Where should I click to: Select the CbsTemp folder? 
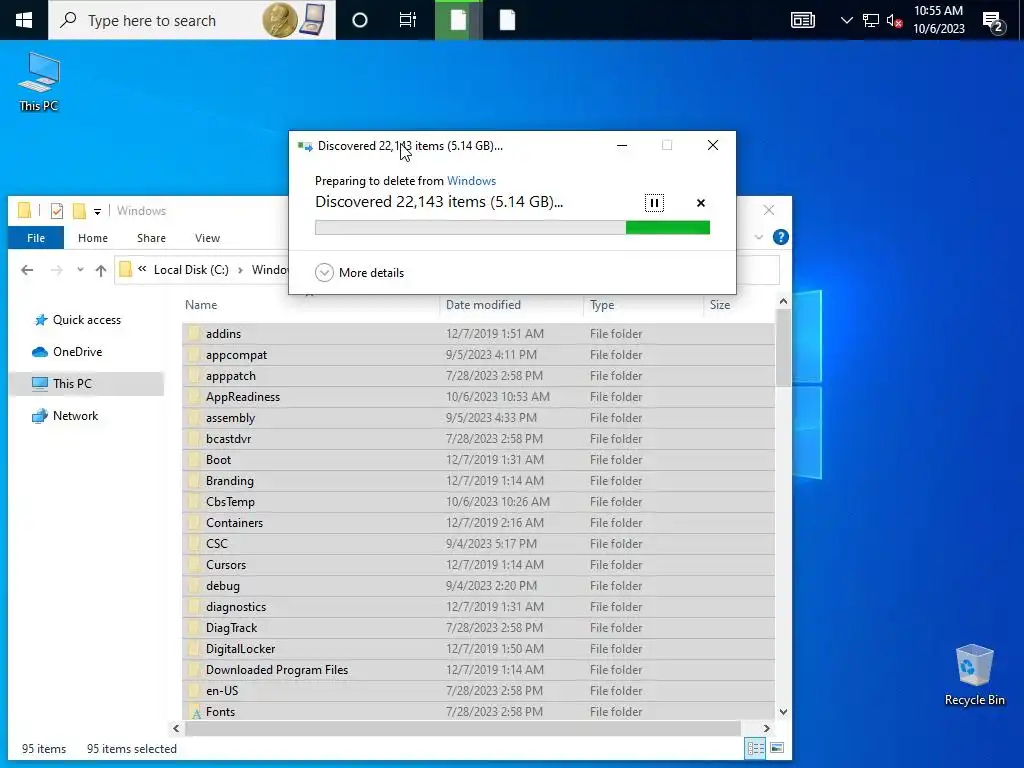tap(478, 502)
